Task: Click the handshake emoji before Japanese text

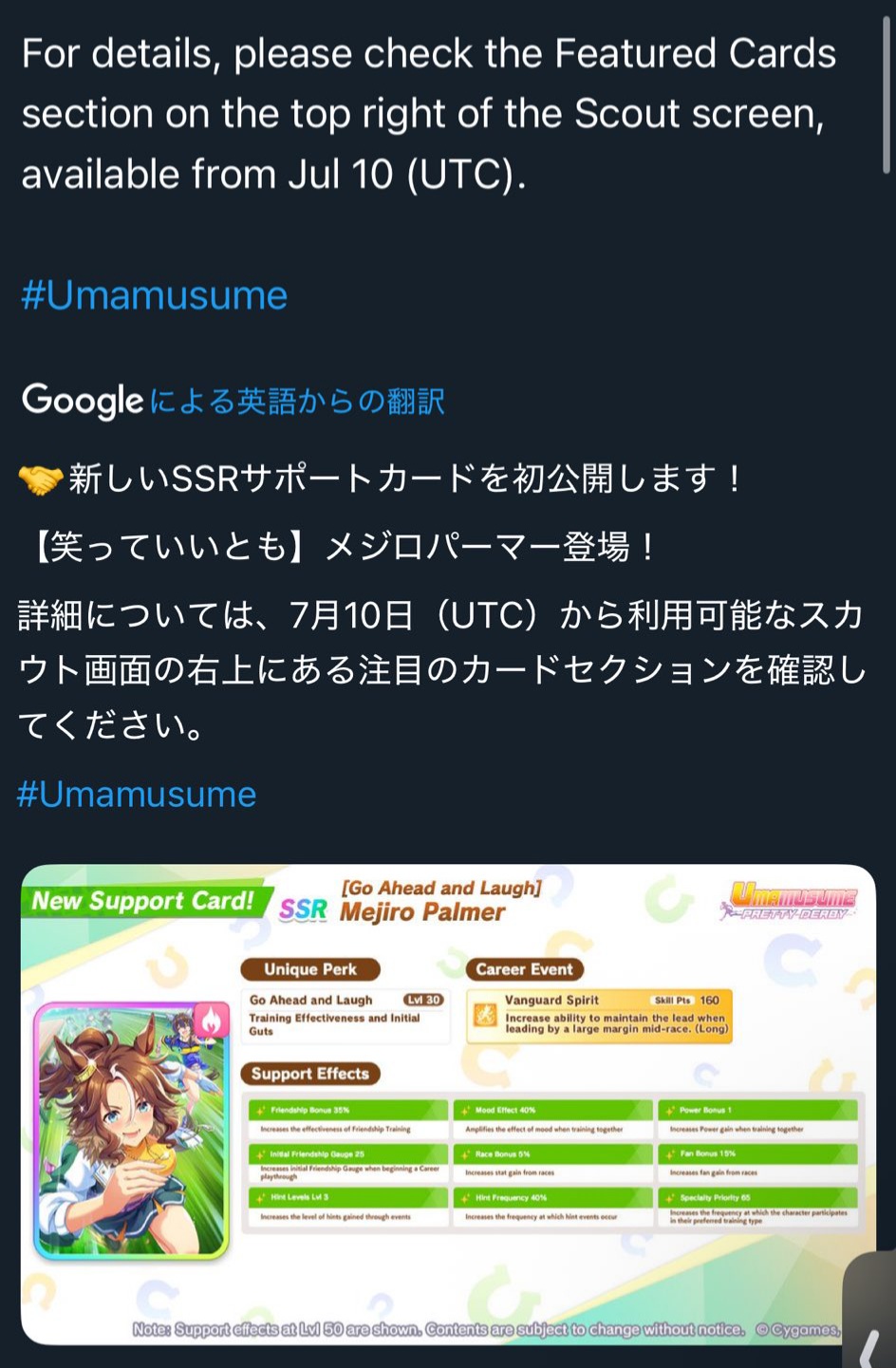Action: (x=41, y=478)
